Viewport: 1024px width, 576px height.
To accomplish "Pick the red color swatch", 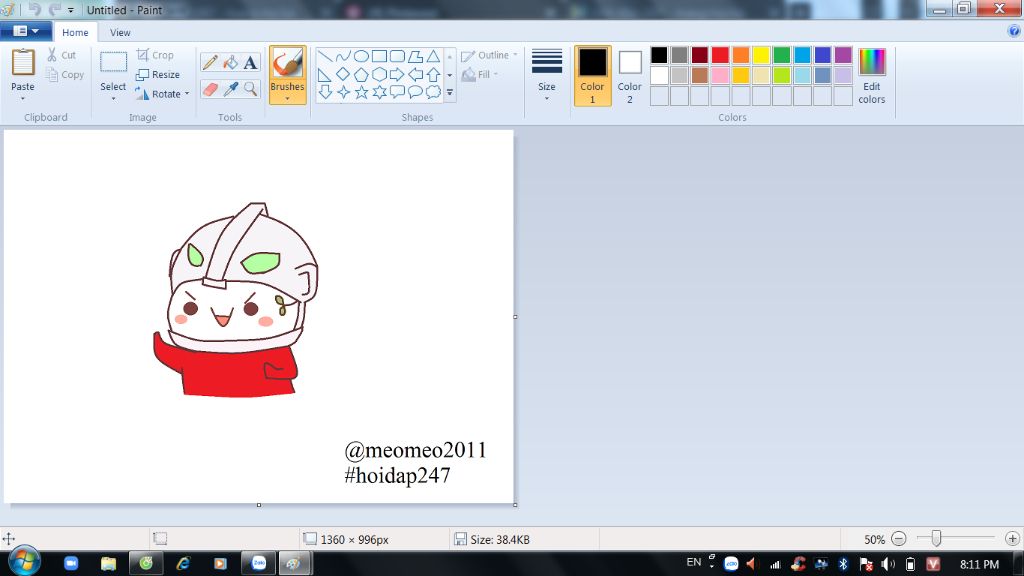I will 720,55.
